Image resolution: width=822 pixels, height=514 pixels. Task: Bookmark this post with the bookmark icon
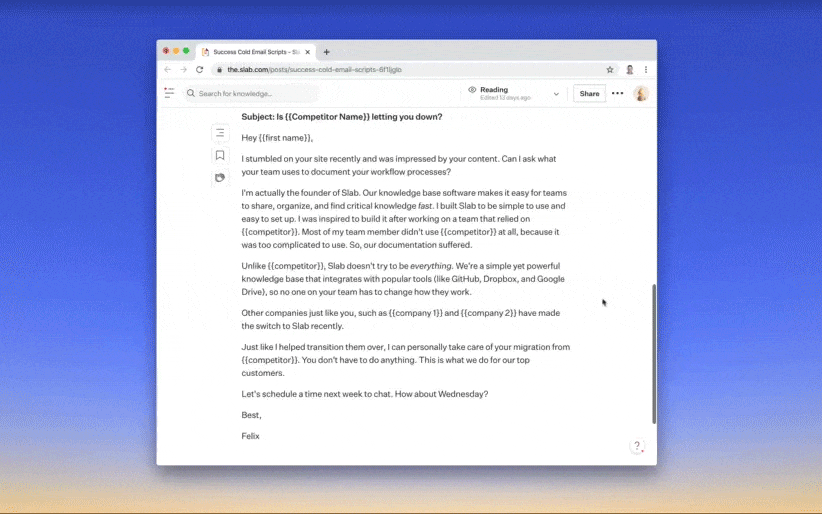[220, 155]
